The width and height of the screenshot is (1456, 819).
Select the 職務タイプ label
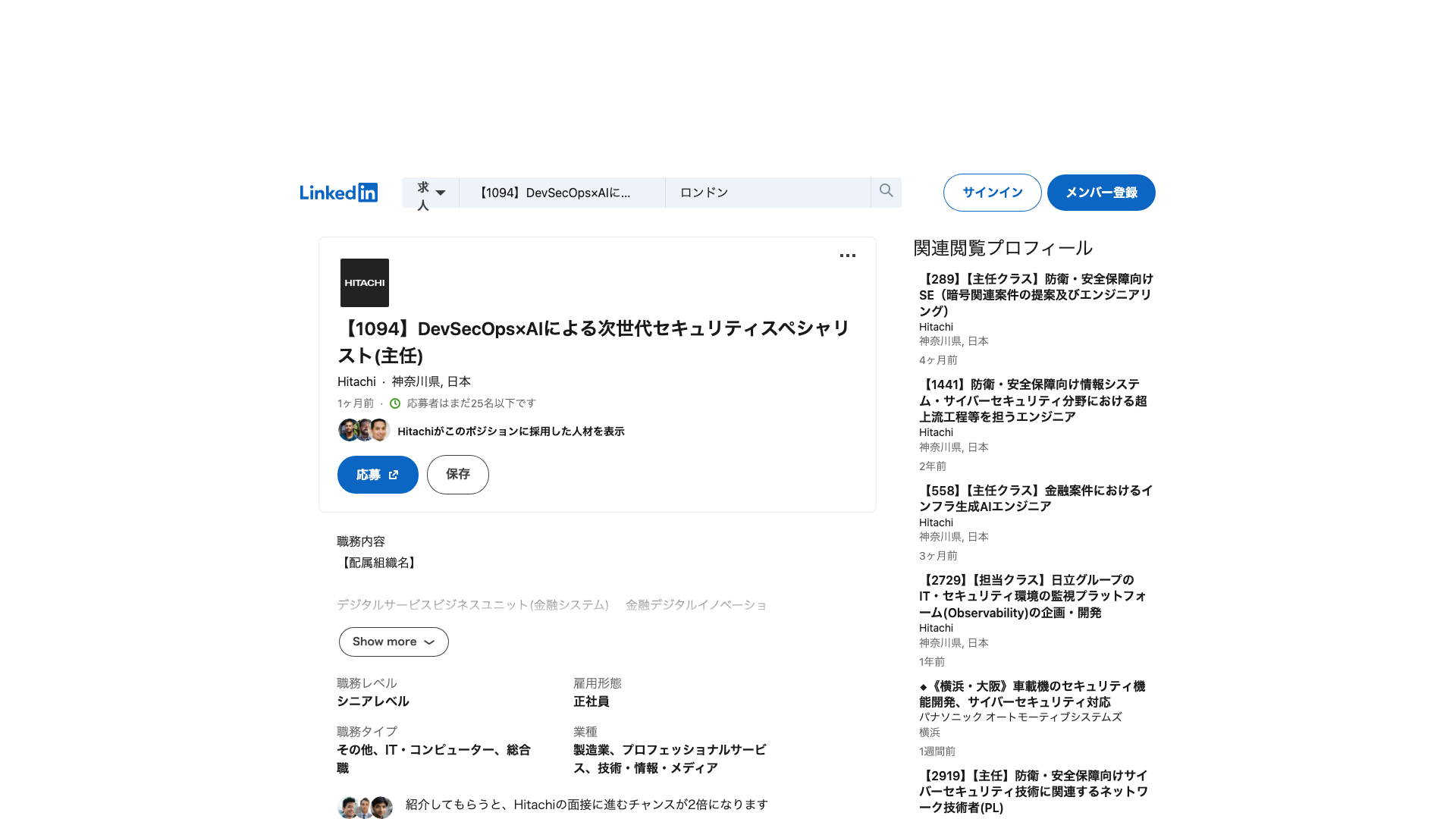(x=367, y=732)
